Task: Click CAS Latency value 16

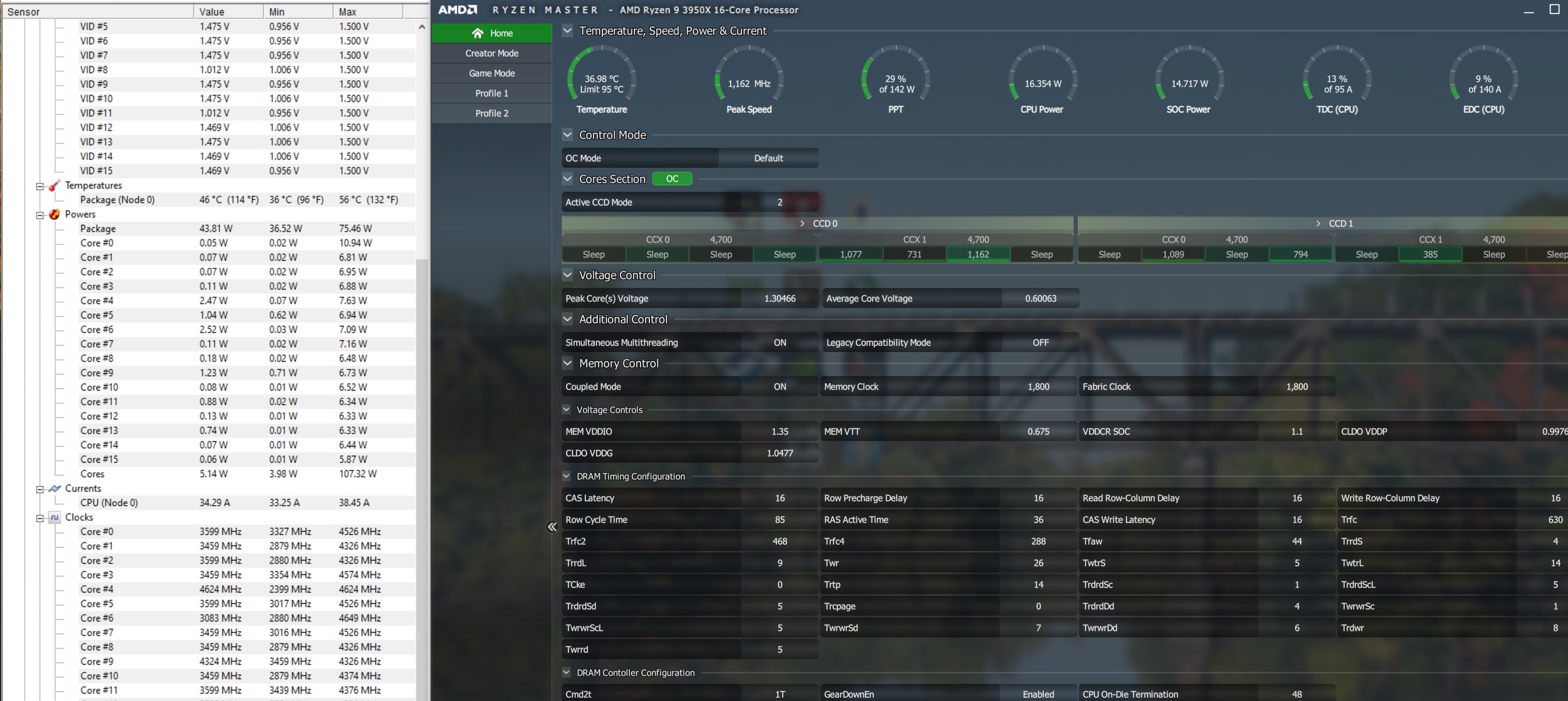Action: pos(780,497)
